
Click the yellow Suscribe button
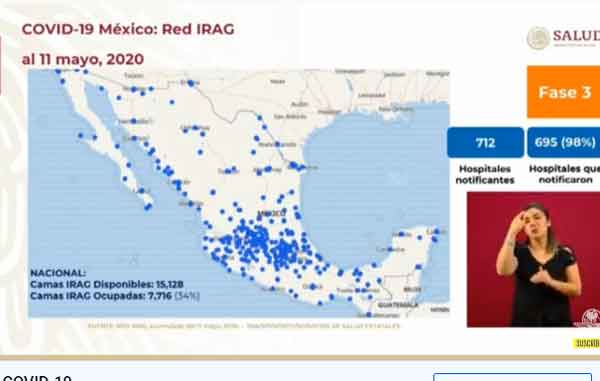[x=586, y=343]
